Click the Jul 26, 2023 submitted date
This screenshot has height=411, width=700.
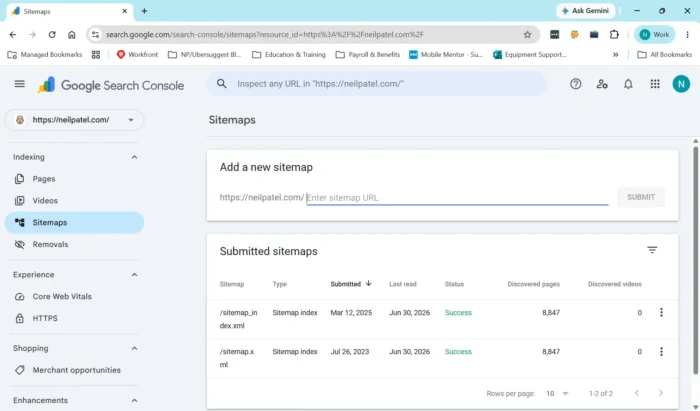tap(350, 352)
